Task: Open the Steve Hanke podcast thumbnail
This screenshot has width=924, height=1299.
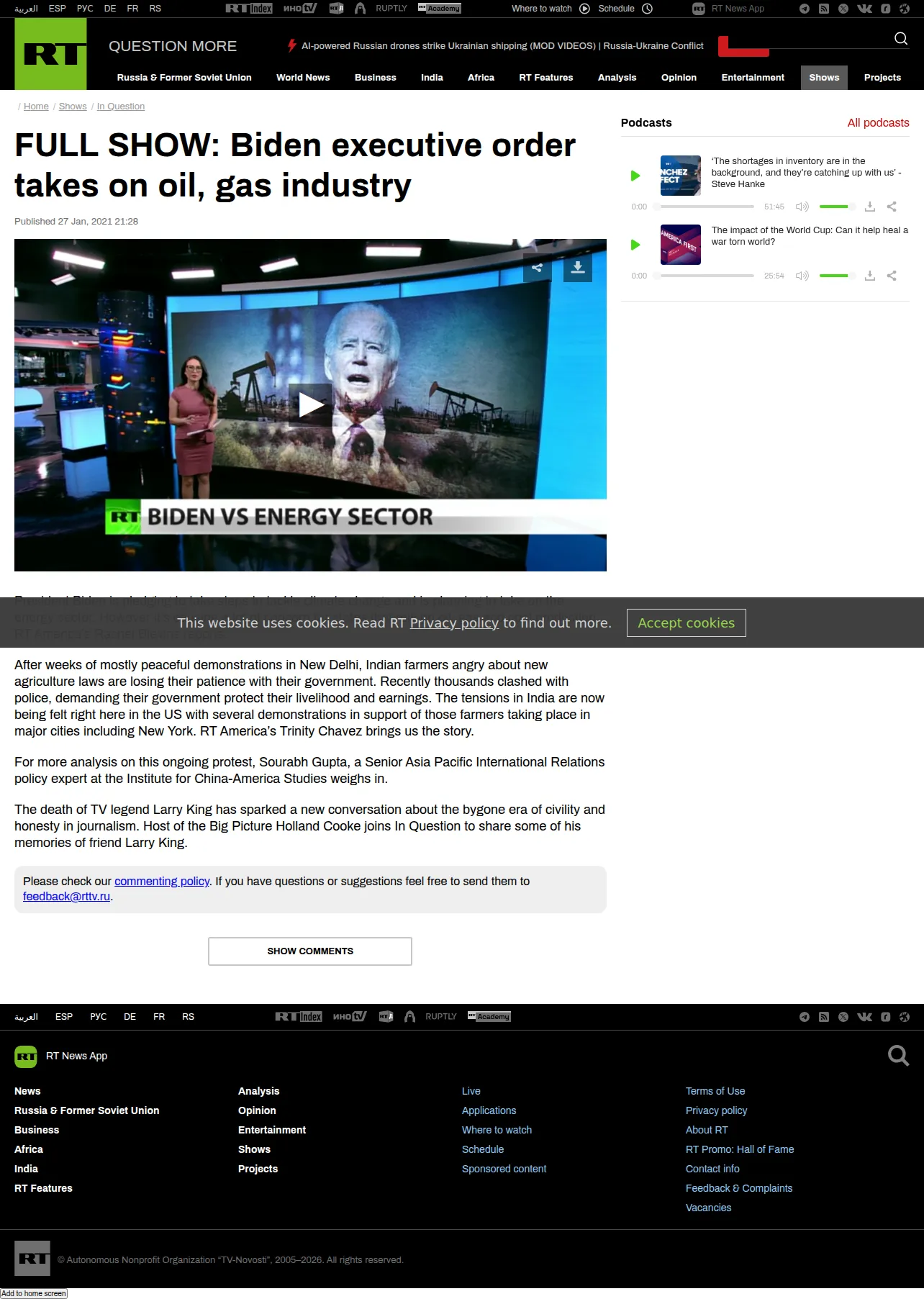Action: click(x=681, y=176)
